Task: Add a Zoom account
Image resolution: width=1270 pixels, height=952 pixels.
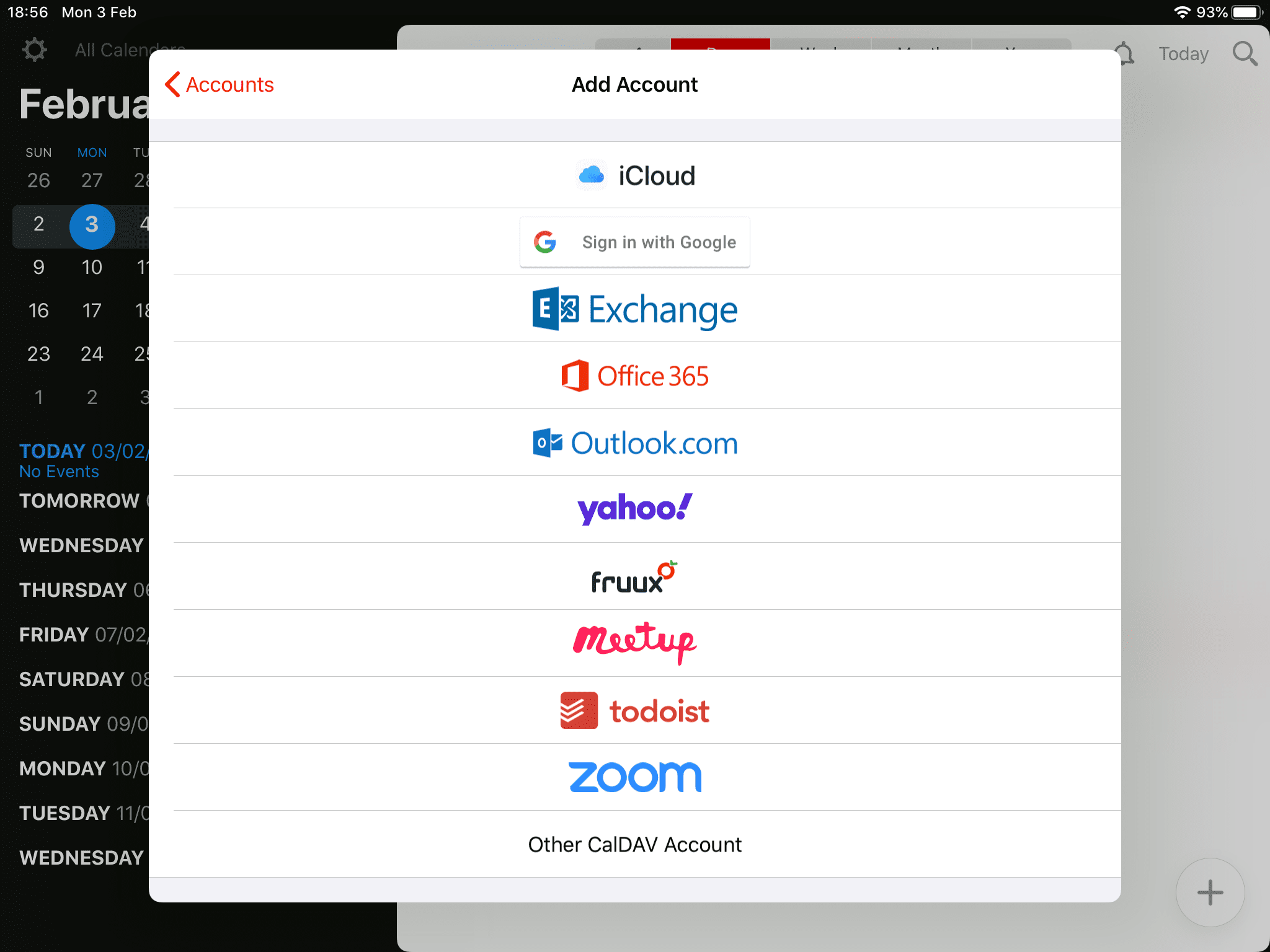Action: point(635,778)
